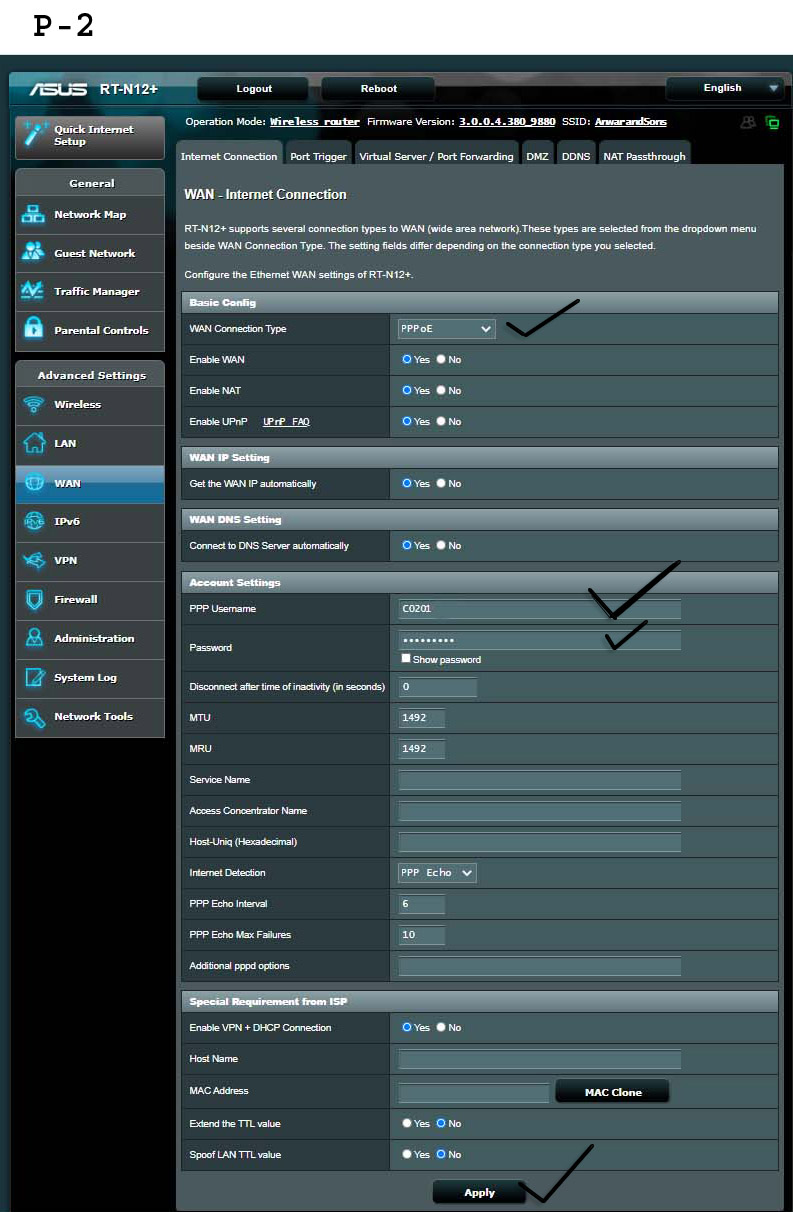Set Enable NAT to No
This screenshot has height=1212, width=793.
[441, 390]
